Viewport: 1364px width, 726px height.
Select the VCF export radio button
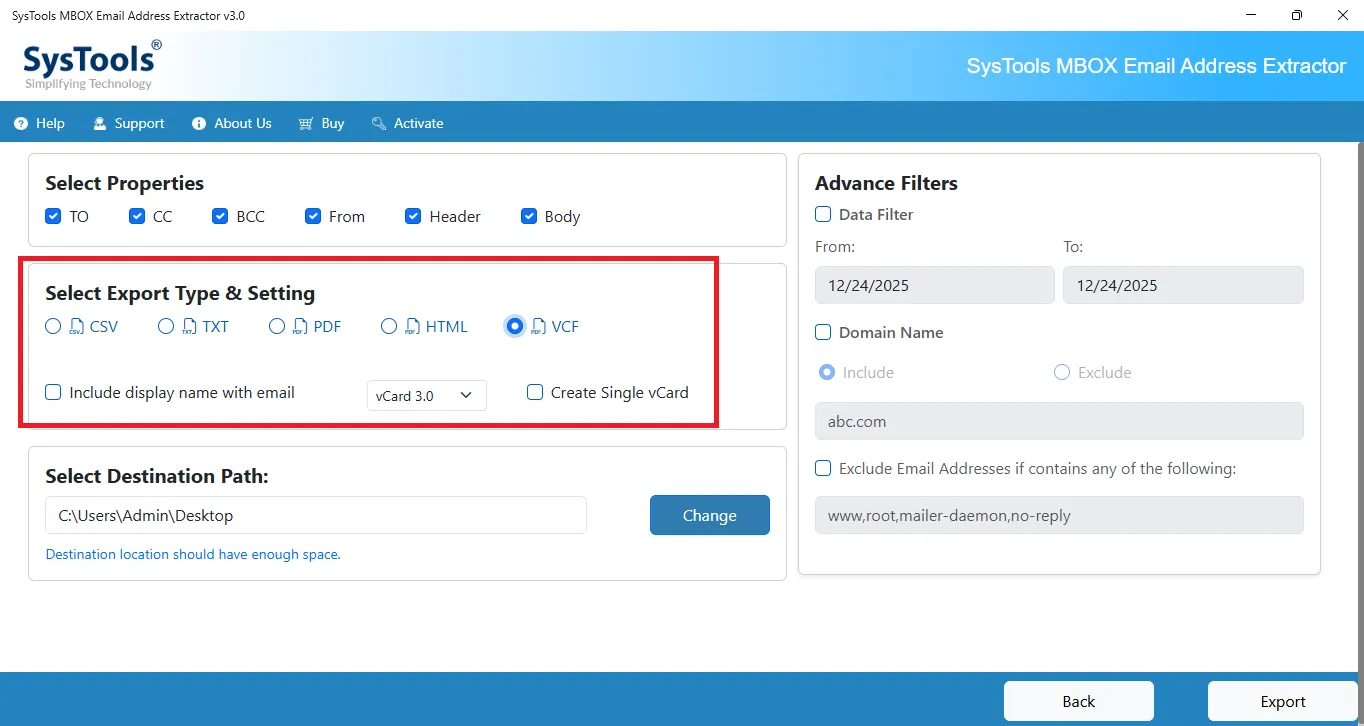point(515,326)
